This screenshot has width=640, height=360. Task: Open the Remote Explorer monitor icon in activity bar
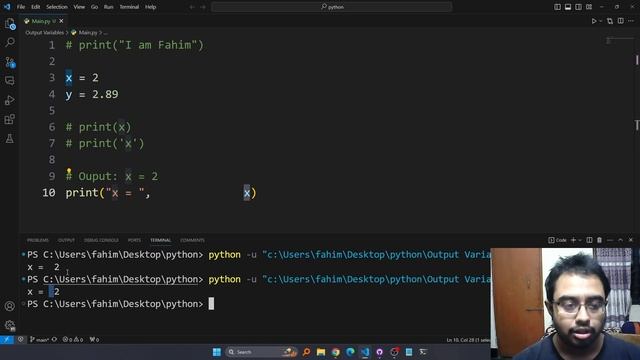tap(10, 81)
